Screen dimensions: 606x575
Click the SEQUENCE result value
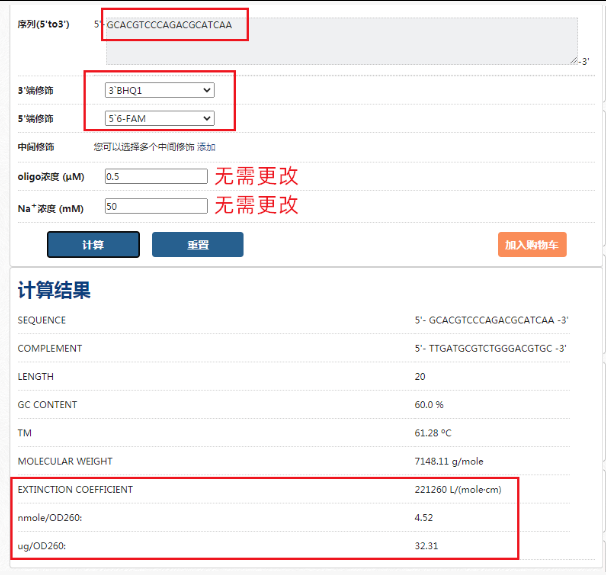(490, 321)
